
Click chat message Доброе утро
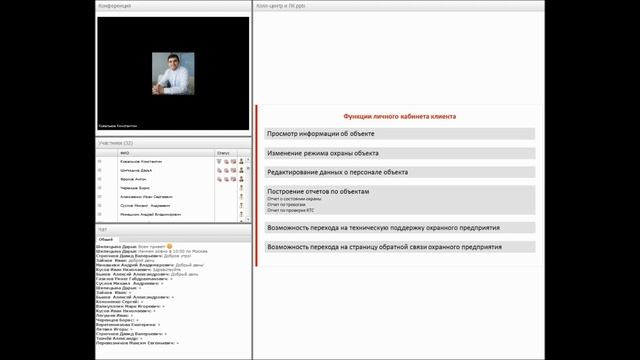[178, 256]
